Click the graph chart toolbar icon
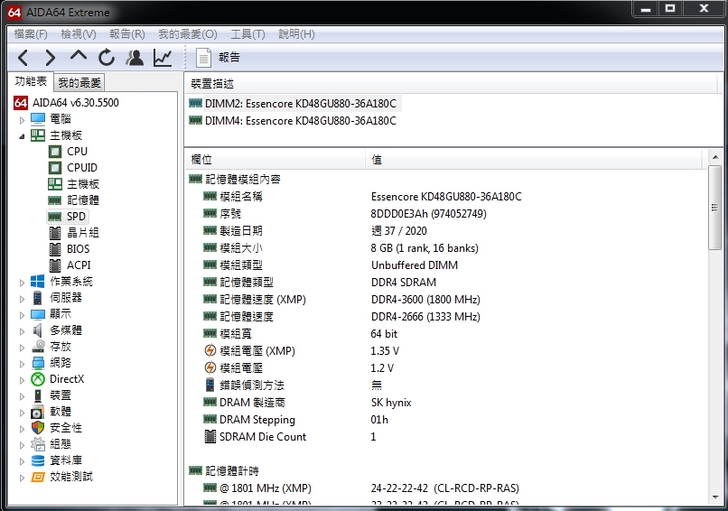The height and width of the screenshot is (511, 728). coord(162,58)
